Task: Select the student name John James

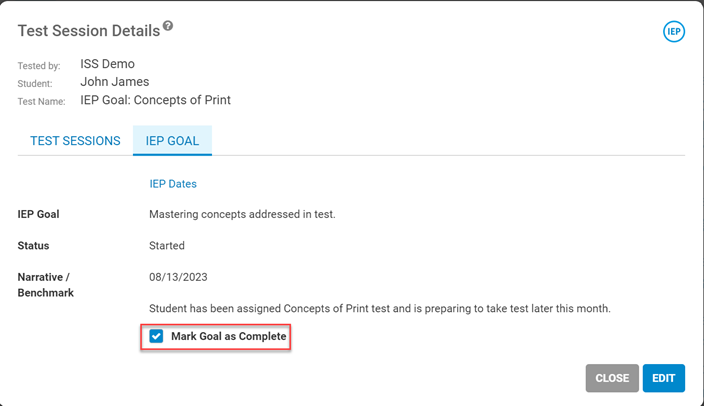Action: 114,82
